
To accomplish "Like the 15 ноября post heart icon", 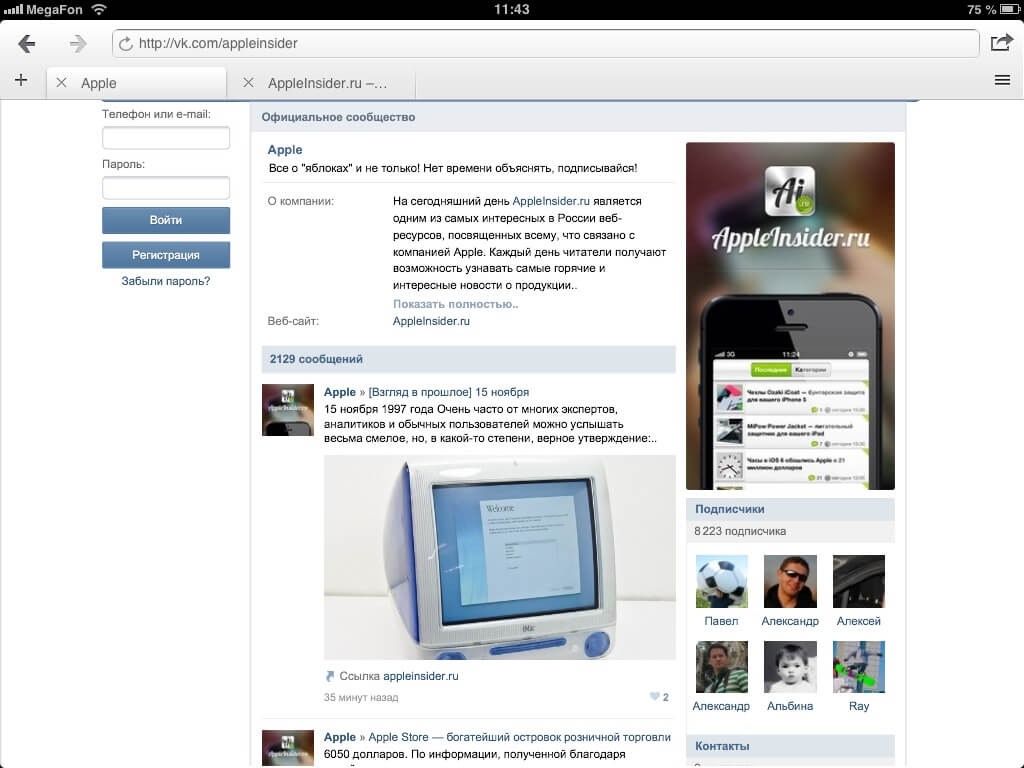I will (655, 697).
